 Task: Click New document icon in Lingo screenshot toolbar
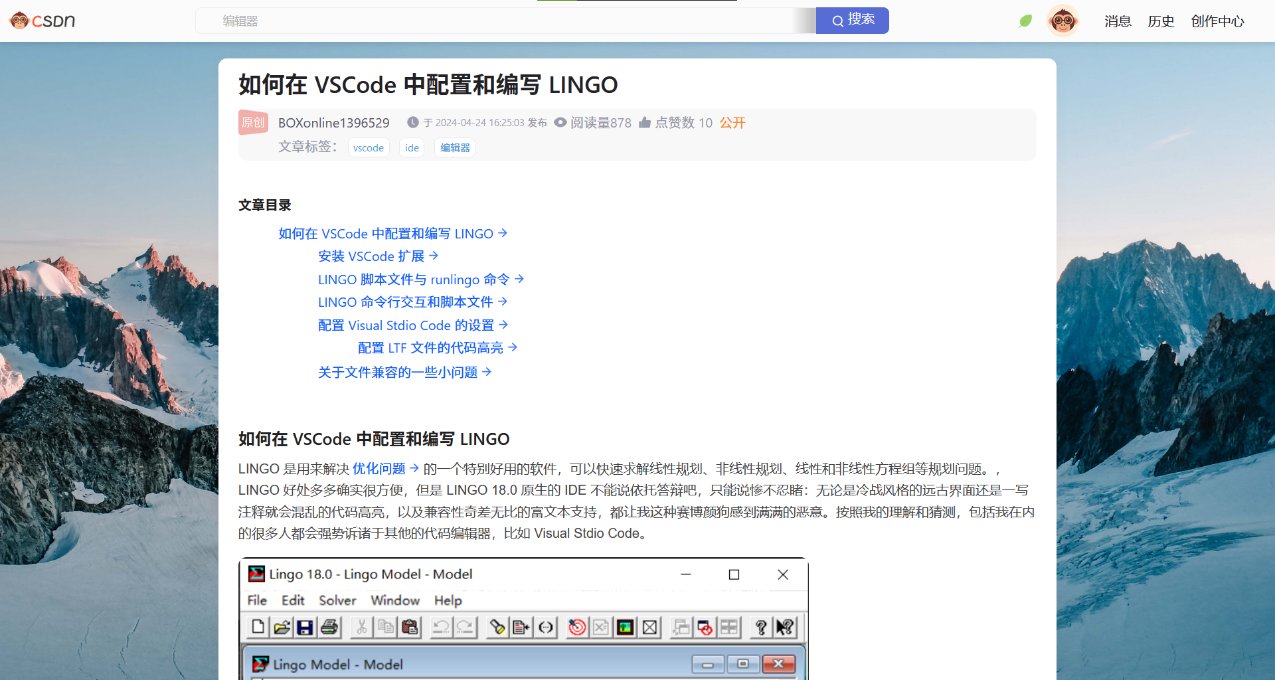tap(258, 628)
